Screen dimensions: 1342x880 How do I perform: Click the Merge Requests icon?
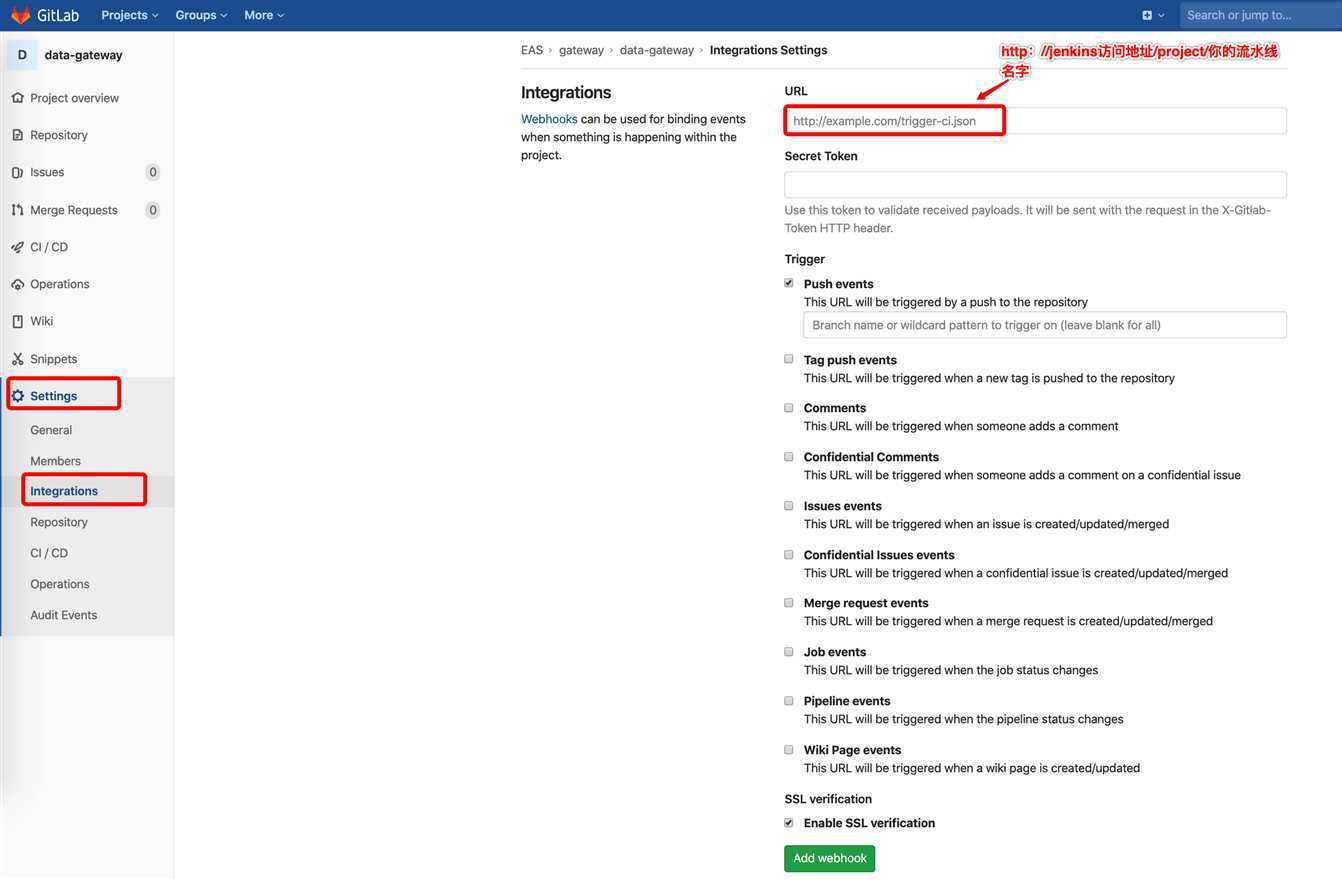point(17,210)
